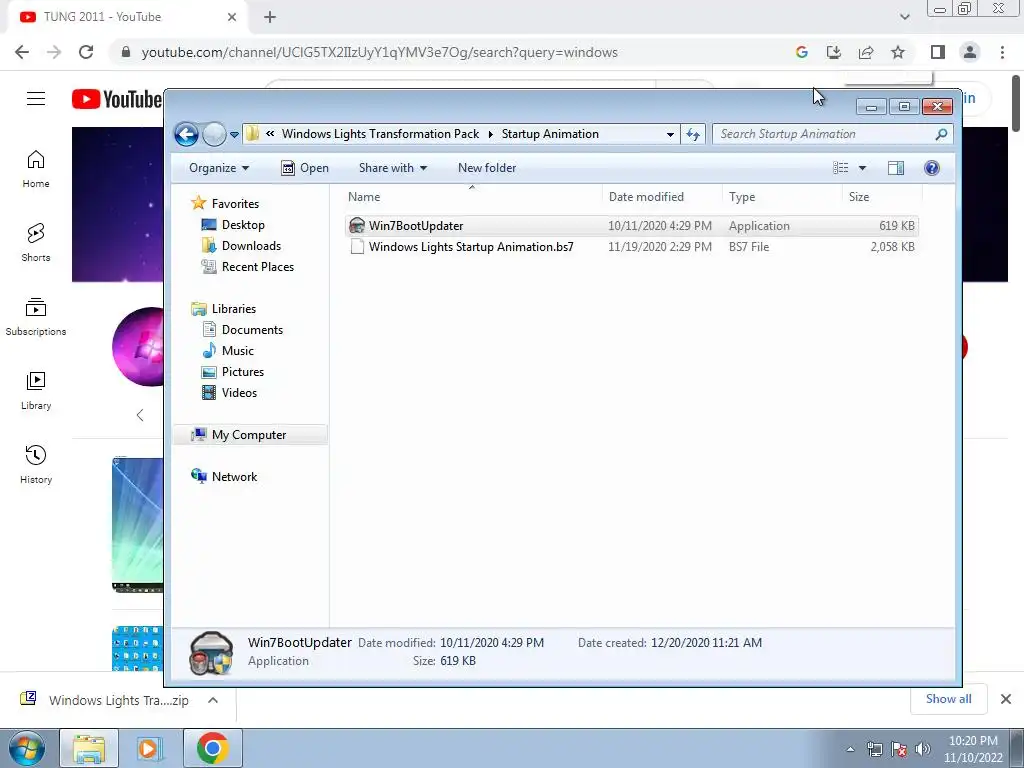
Task: Click Windows Lights Transformation Pack breadcrumb
Action: [381, 134]
